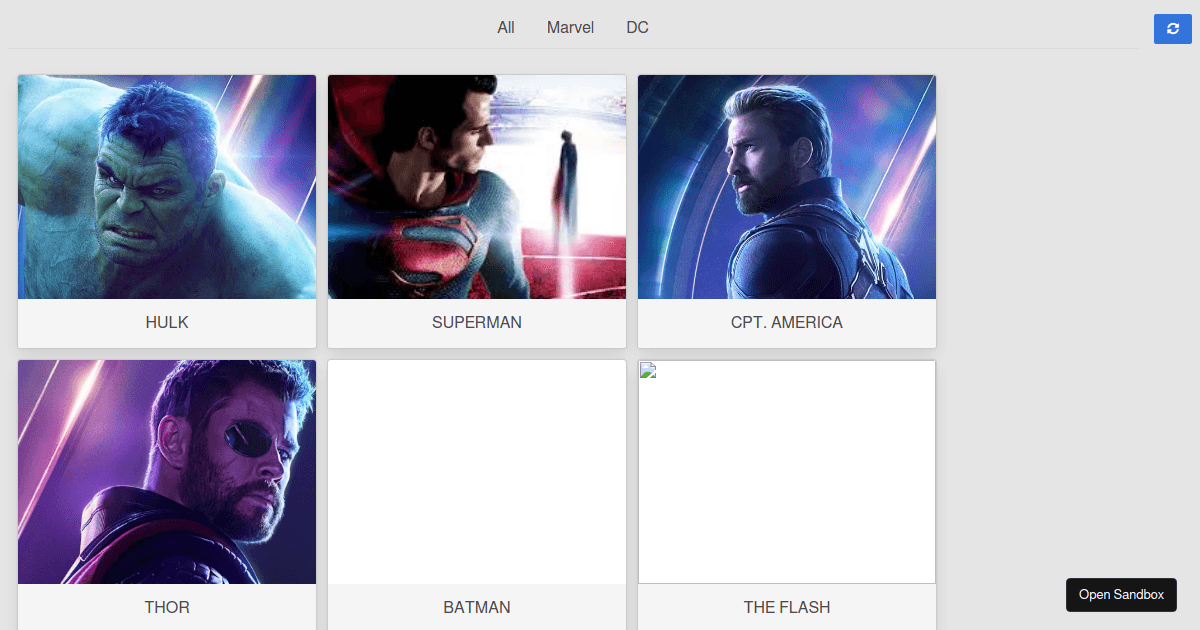Filter heroes by DC
The width and height of the screenshot is (1200, 630).
coord(637,28)
